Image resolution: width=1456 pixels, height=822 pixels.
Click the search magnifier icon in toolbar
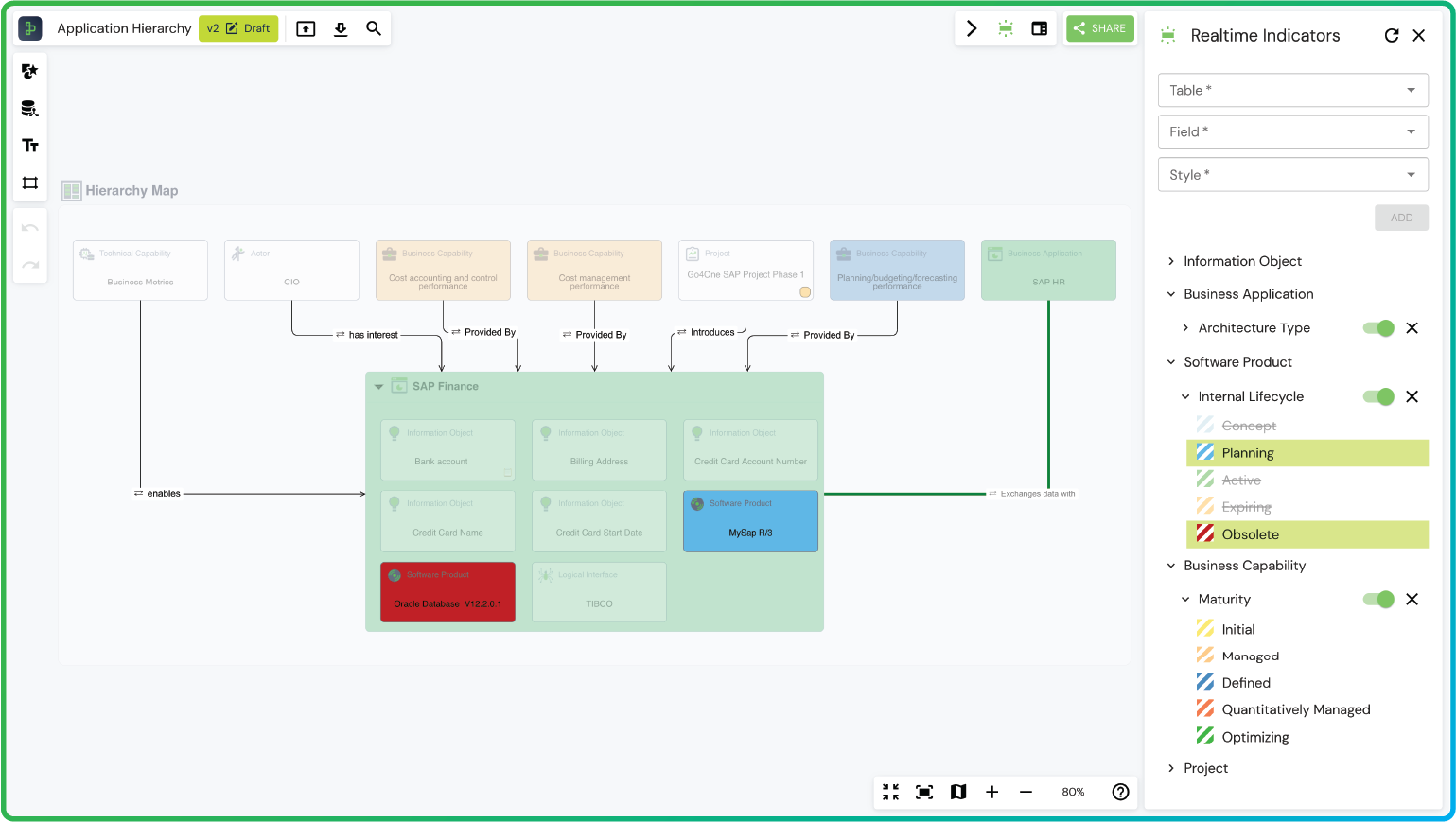(x=374, y=28)
